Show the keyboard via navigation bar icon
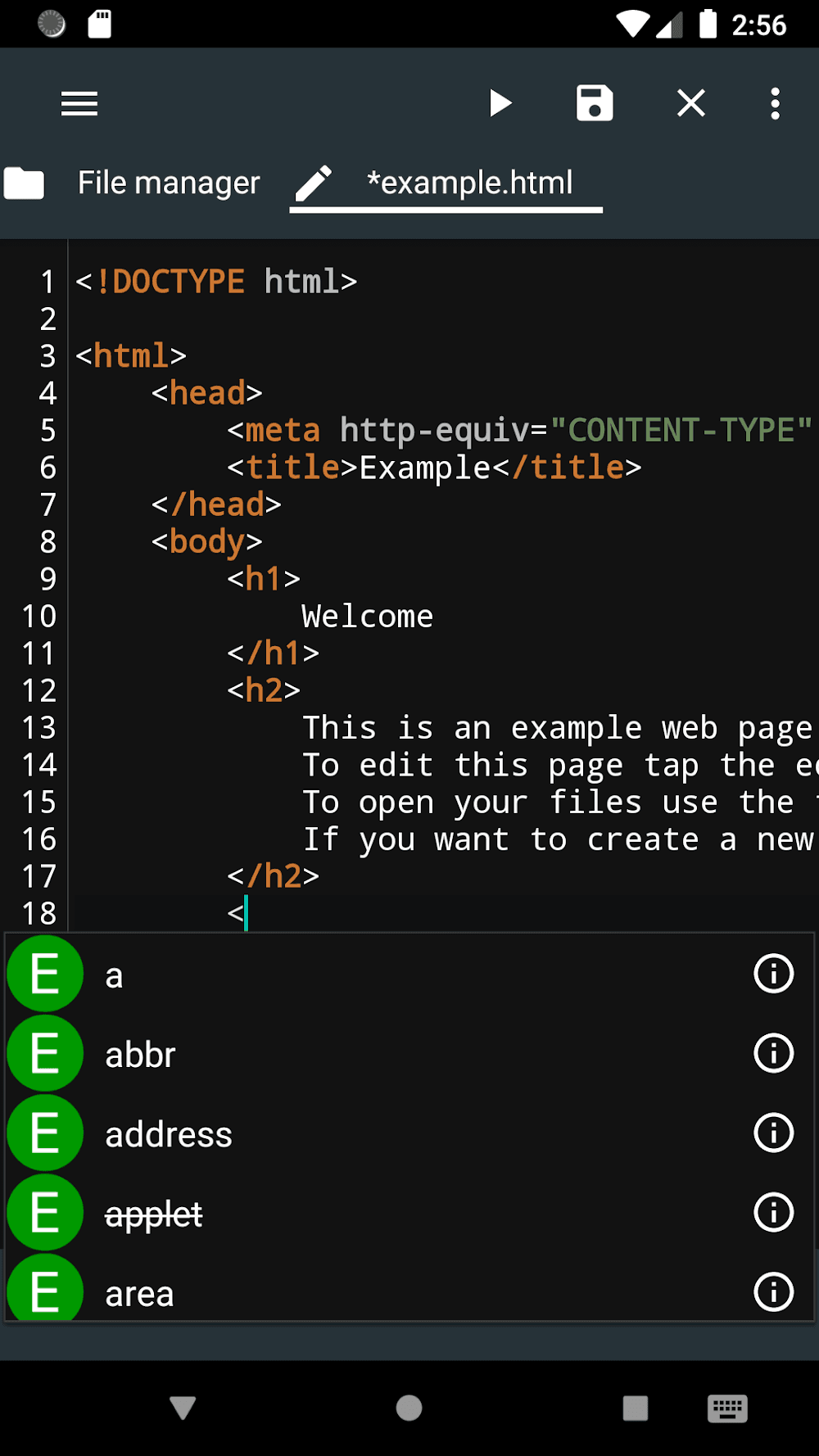 pos(726,1409)
